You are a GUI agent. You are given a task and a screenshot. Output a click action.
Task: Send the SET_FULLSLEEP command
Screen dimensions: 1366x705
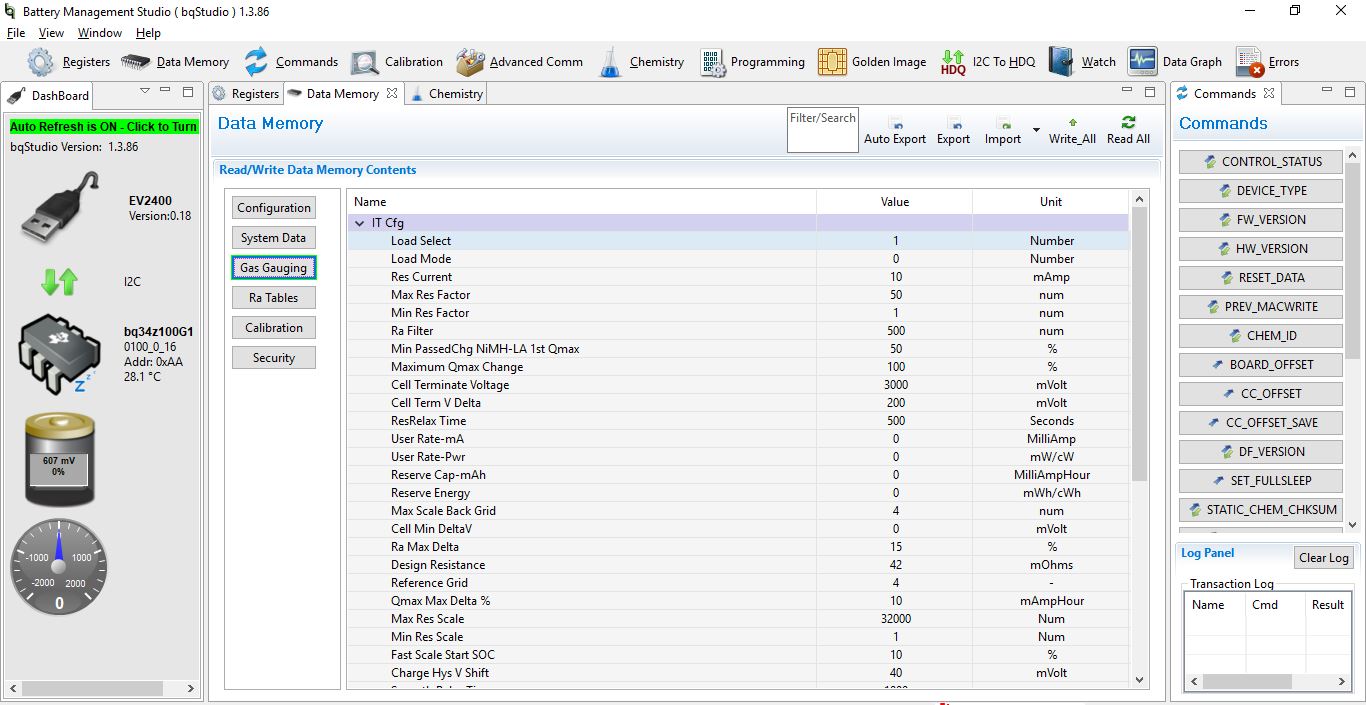click(1260, 480)
